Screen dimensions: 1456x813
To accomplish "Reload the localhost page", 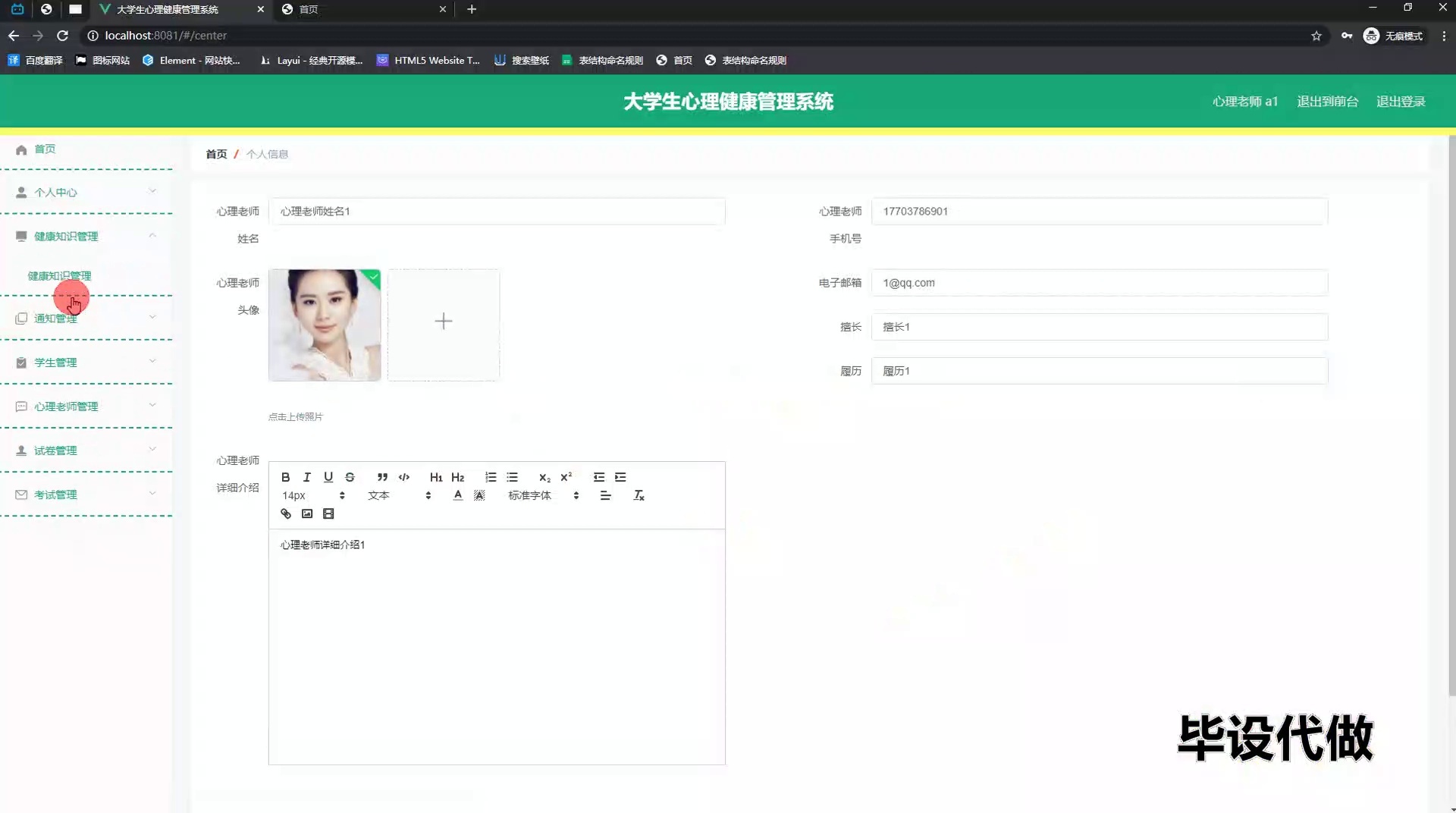I will point(63,36).
